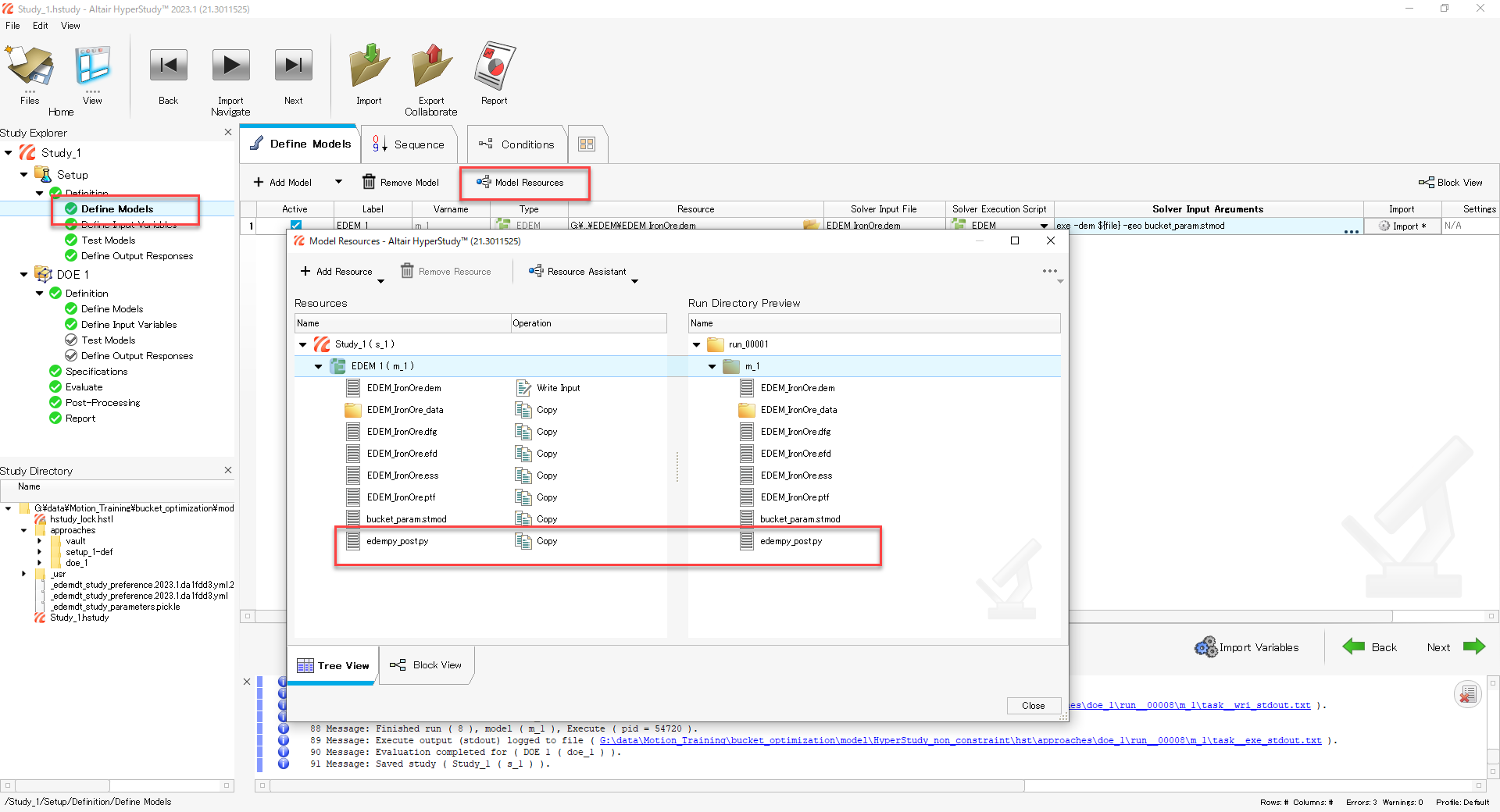
Task: Select the Tree View tab in dialog
Action: pyautogui.click(x=334, y=665)
